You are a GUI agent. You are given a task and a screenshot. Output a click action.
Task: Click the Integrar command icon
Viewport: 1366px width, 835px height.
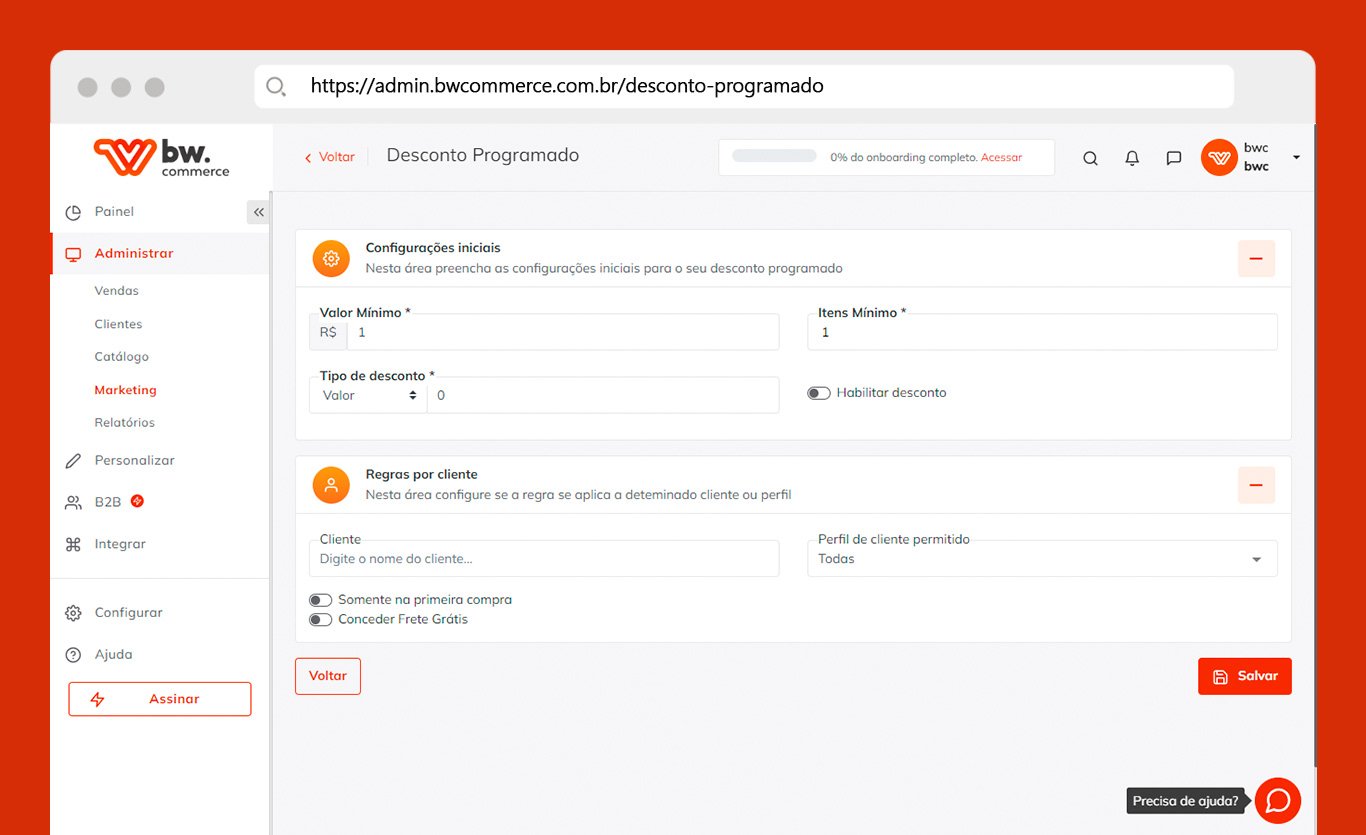point(73,544)
